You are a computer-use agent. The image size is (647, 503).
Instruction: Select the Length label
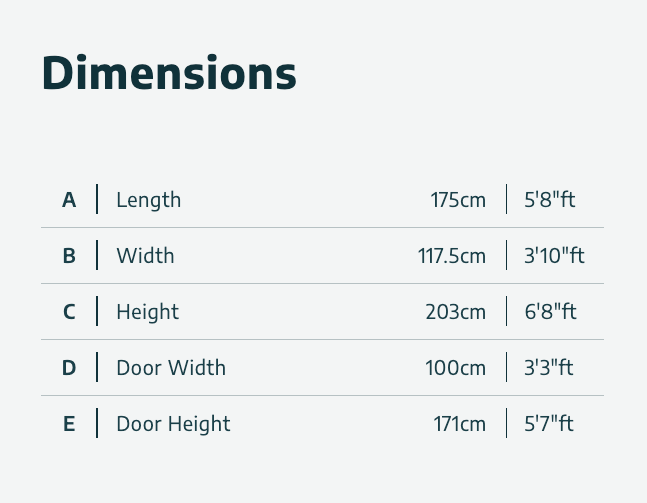pyautogui.click(x=149, y=200)
